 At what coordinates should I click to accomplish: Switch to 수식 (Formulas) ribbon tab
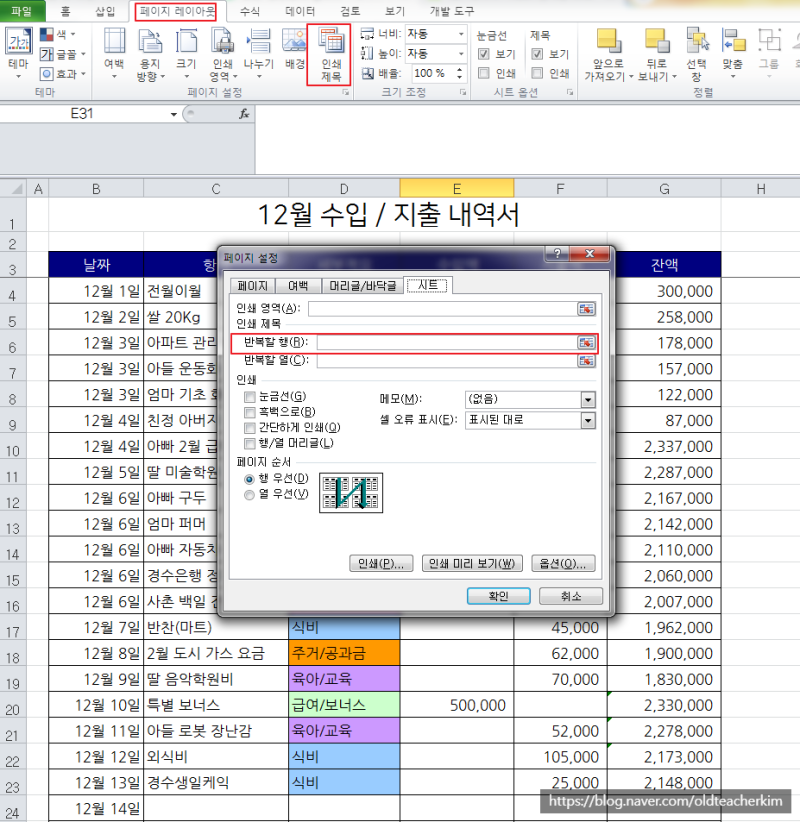click(x=250, y=11)
